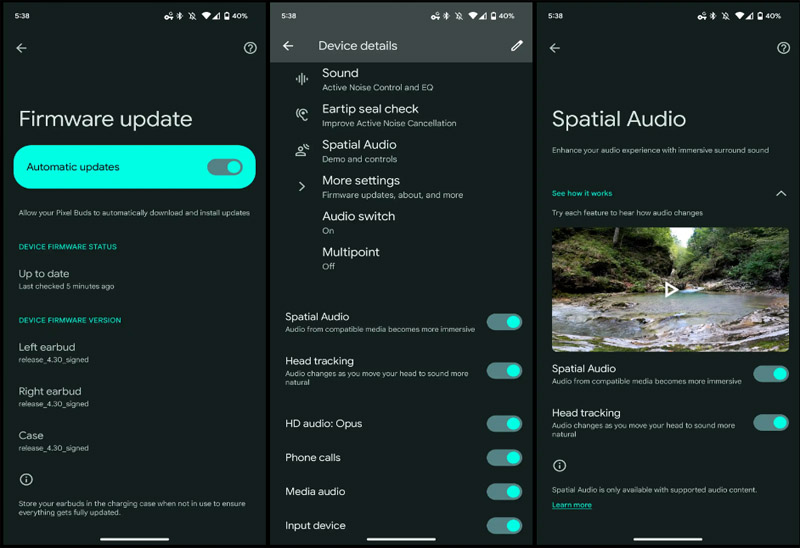Tap the info icon on Spatial Audio screen

(559, 465)
